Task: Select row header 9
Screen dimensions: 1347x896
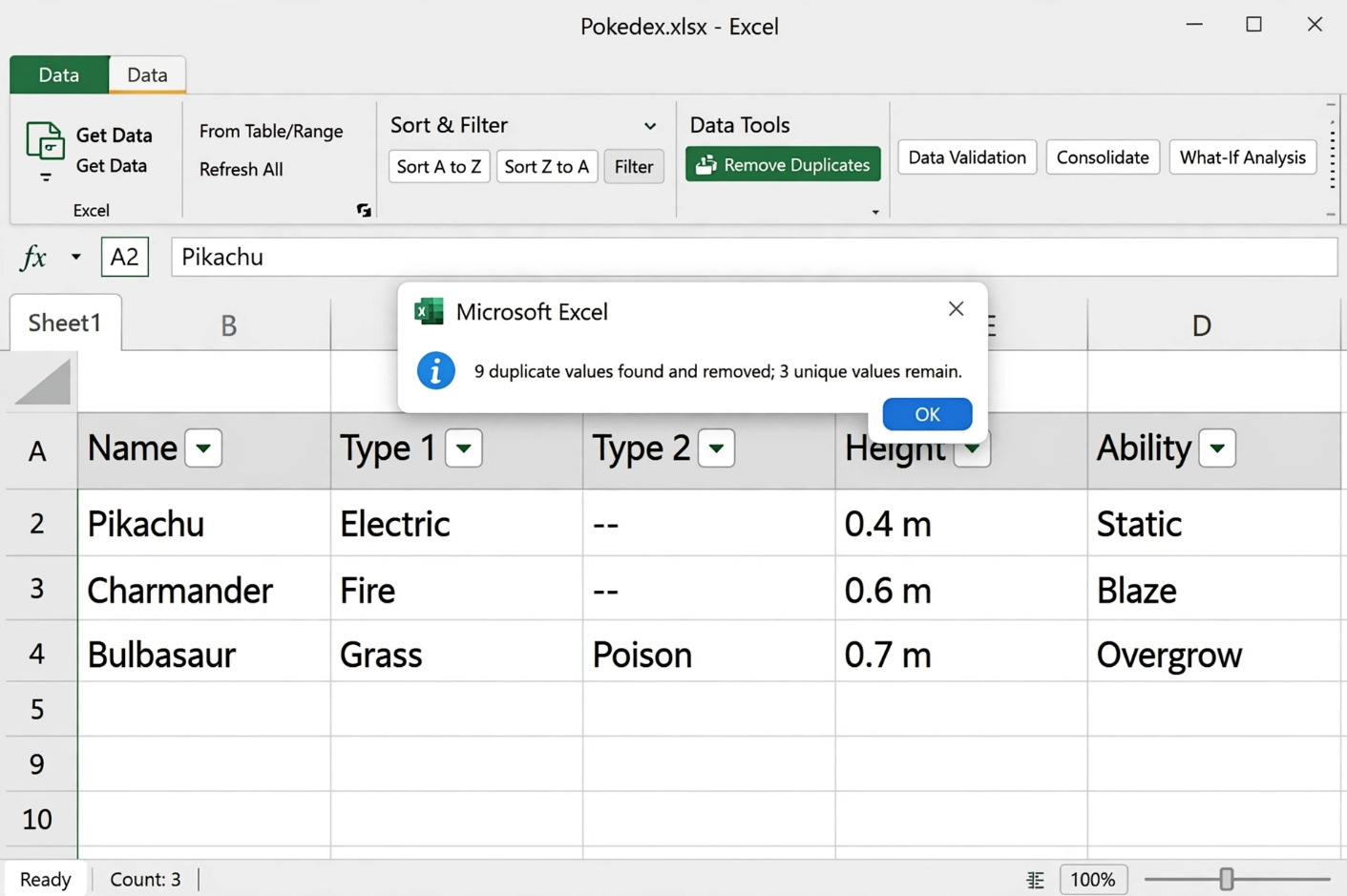Action: (x=37, y=764)
